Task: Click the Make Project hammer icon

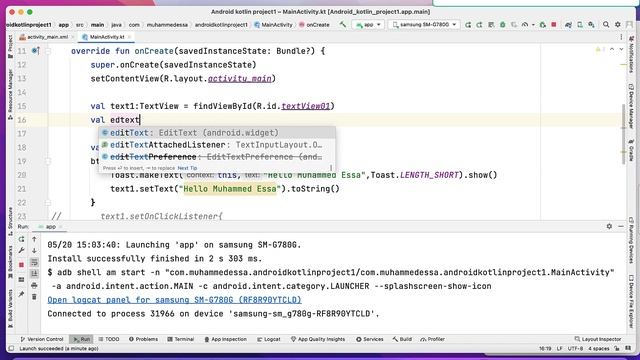Action: [x=342, y=24]
